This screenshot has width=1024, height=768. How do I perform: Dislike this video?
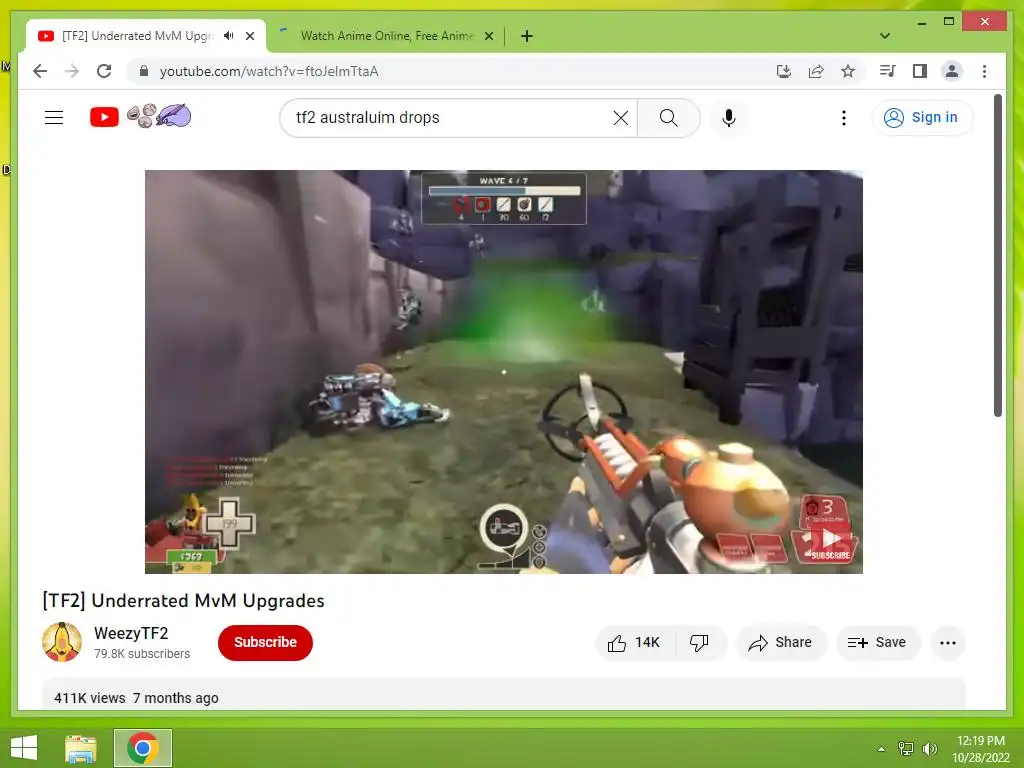[x=699, y=643]
